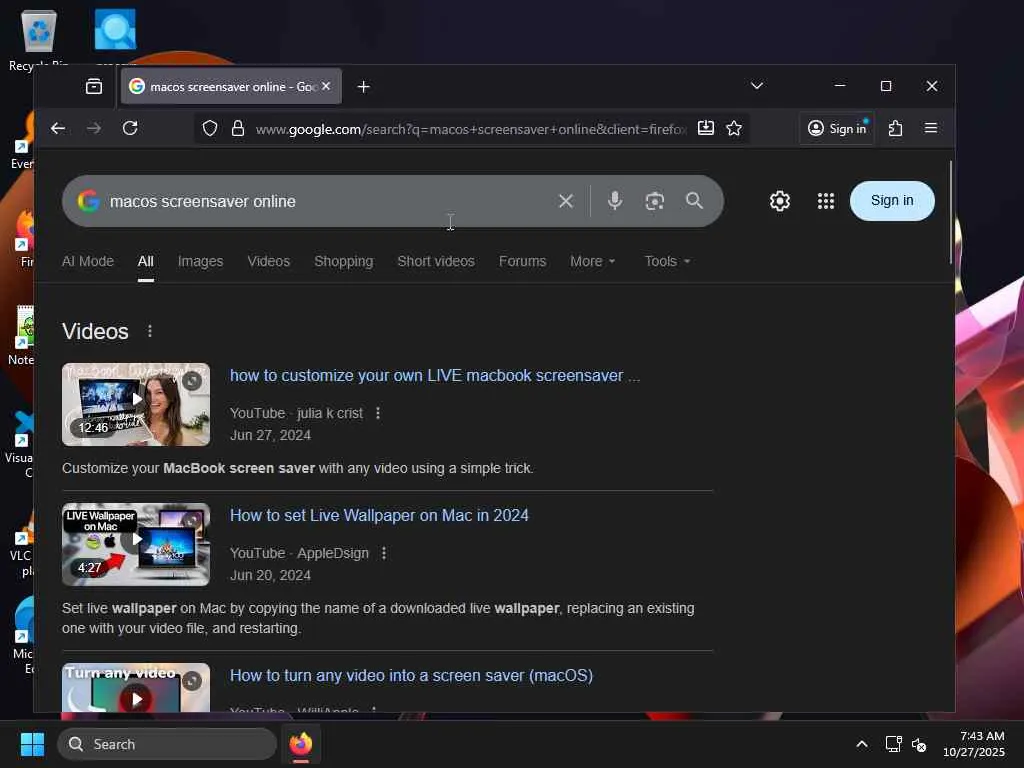
Task: Open Firefox extensions puzzle icon
Action: 895,129
